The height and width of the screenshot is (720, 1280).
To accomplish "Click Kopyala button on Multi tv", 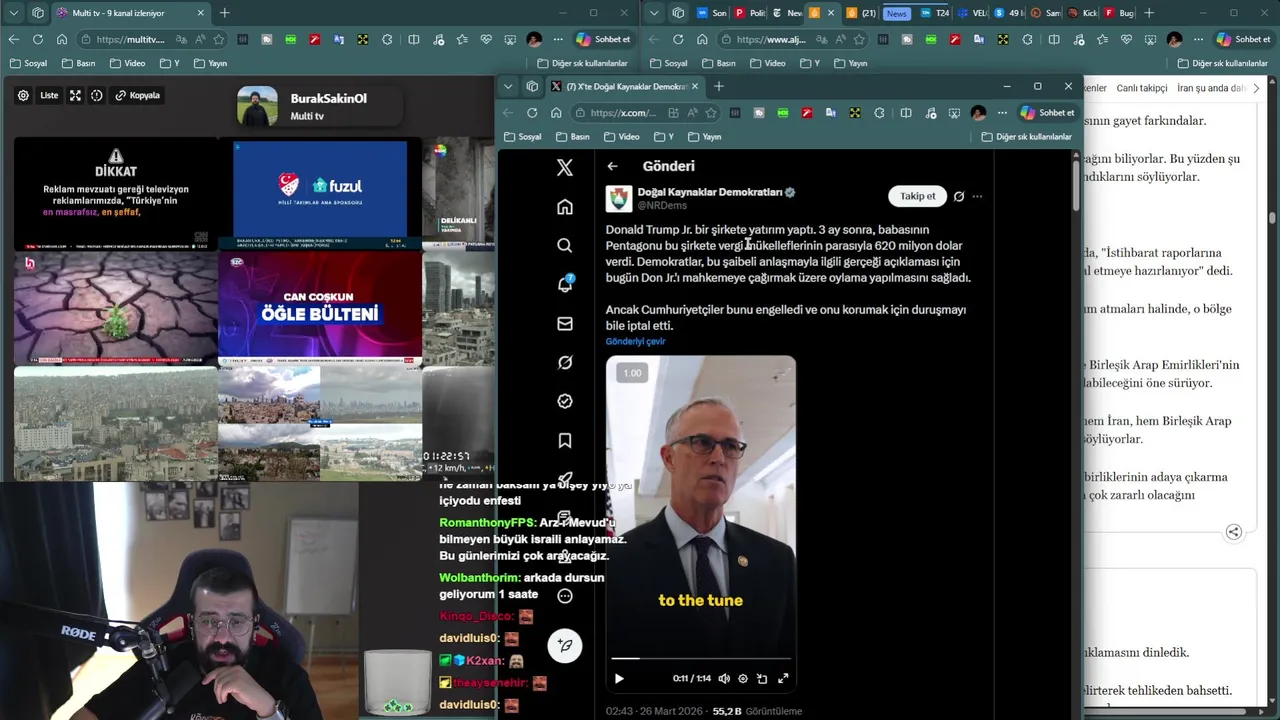I will 138,95.
